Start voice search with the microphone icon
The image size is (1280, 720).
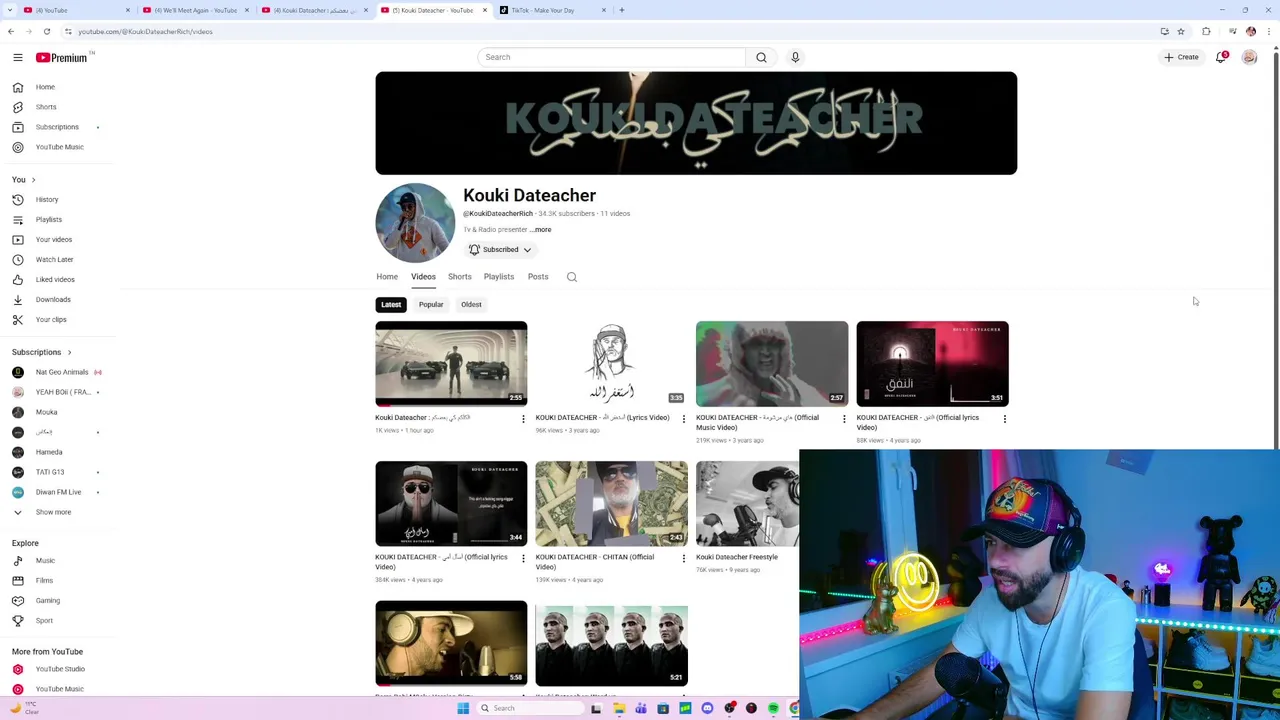(x=795, y=57)
